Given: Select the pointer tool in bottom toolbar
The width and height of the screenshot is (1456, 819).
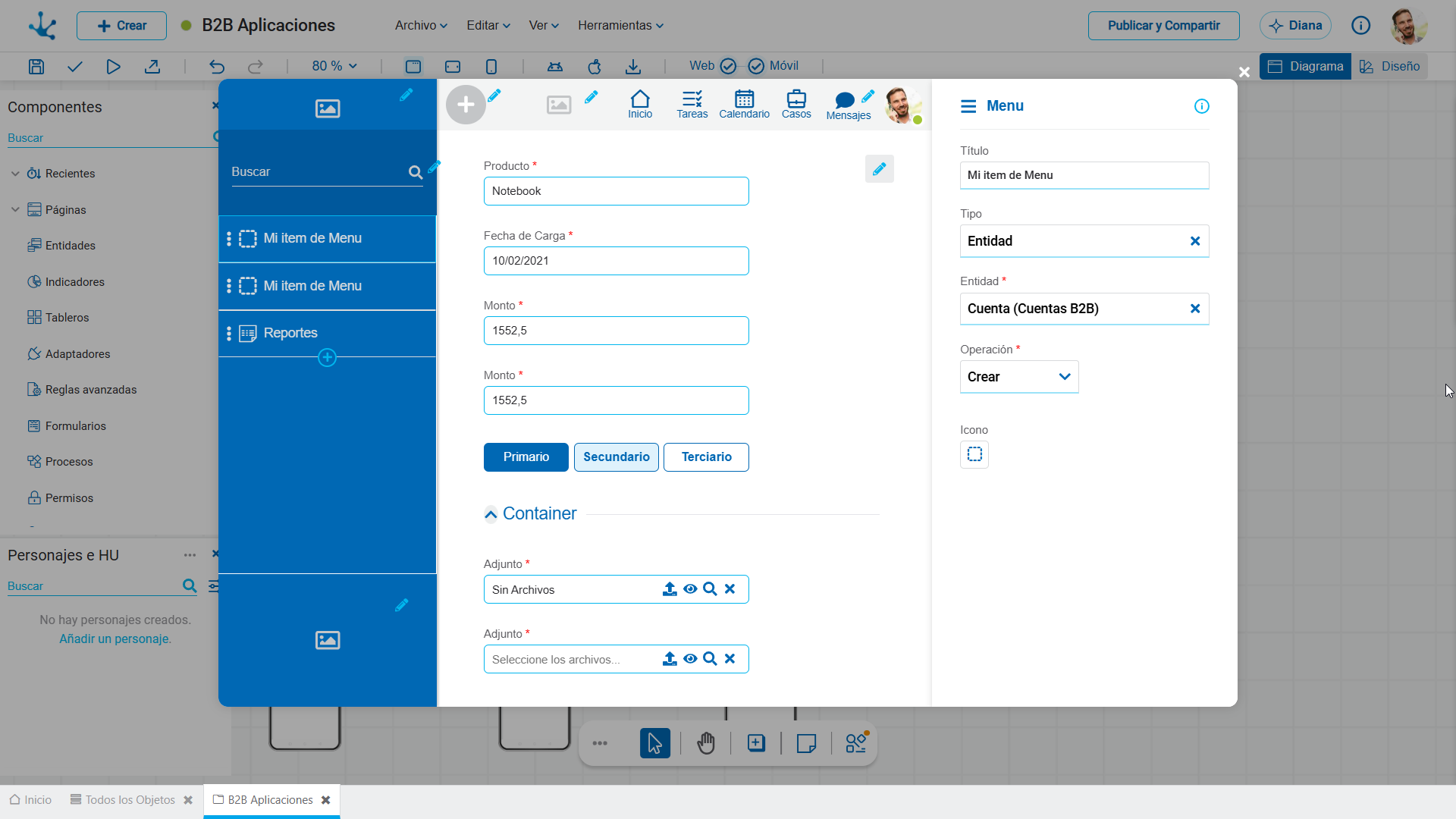Looking at the screenshot, I should pyautogui.click(x=655, y=743).
